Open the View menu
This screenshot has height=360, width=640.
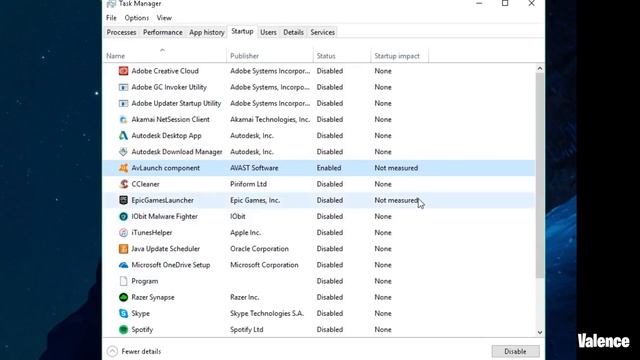click(x=164, y=18)
